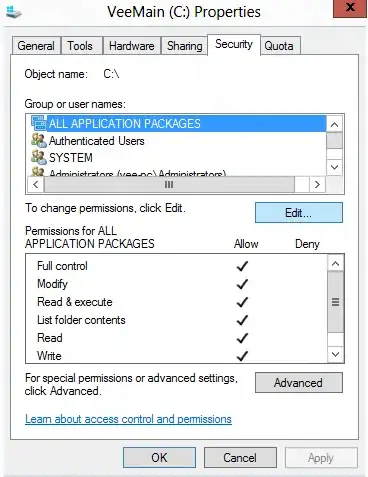Click the group list scroll up arrow
This screenshot has height=477, width=368.
pos(334,124)
